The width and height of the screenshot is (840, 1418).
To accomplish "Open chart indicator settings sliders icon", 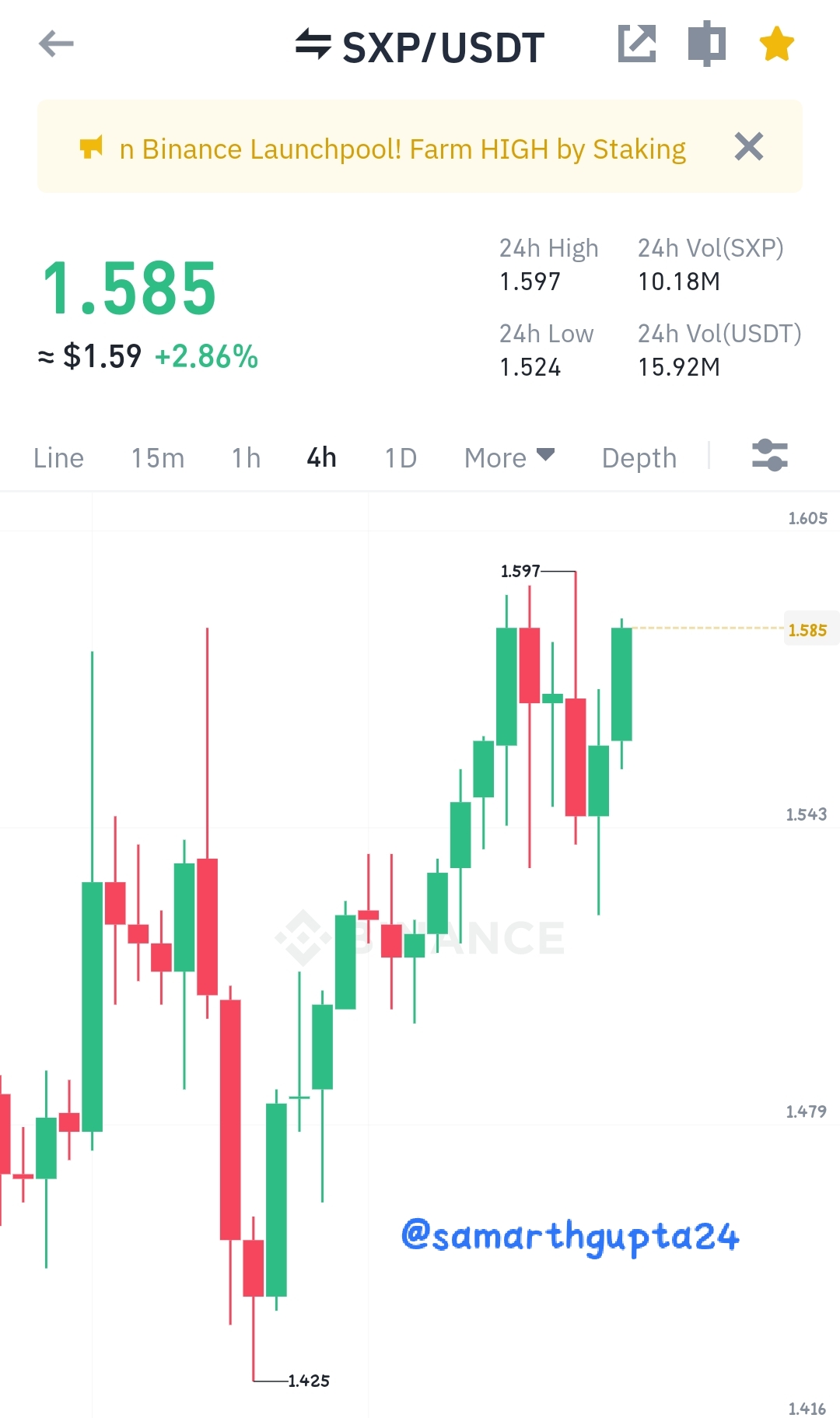I will tap(770, 456).
